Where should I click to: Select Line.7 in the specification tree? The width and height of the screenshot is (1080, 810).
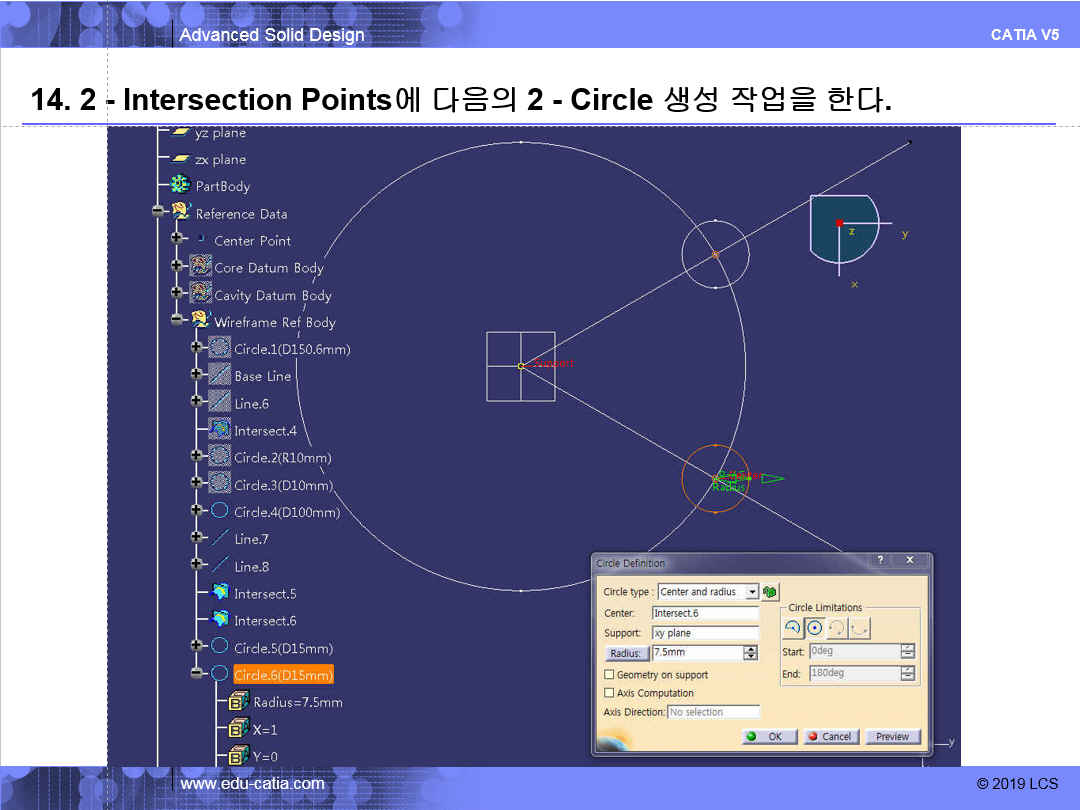click(251, 539)
